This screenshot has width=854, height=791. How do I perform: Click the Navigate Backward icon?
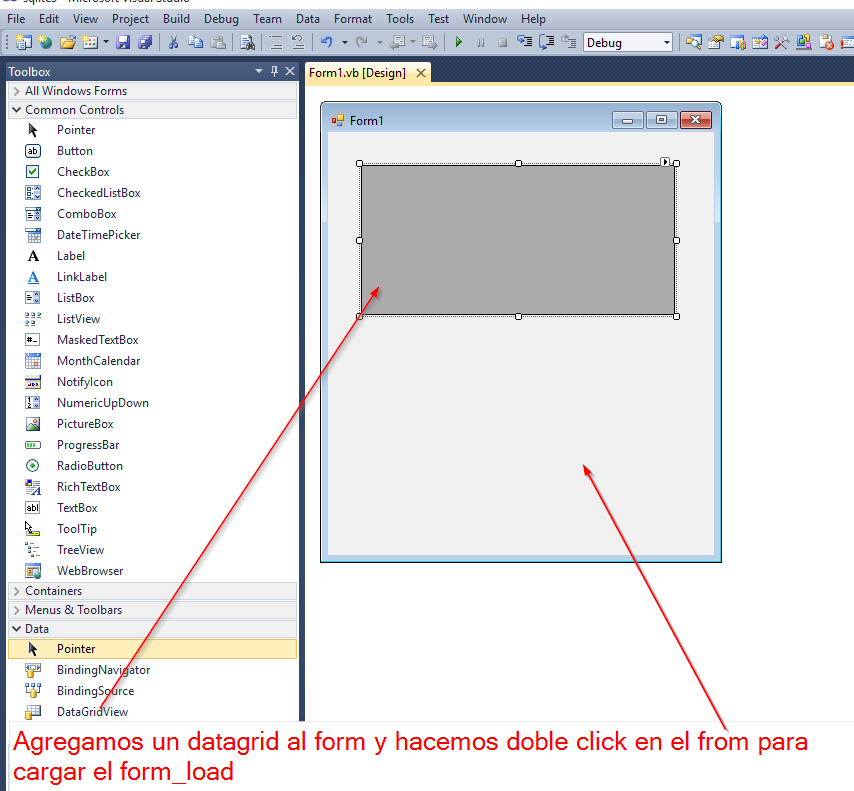click(x=398, y=42)
